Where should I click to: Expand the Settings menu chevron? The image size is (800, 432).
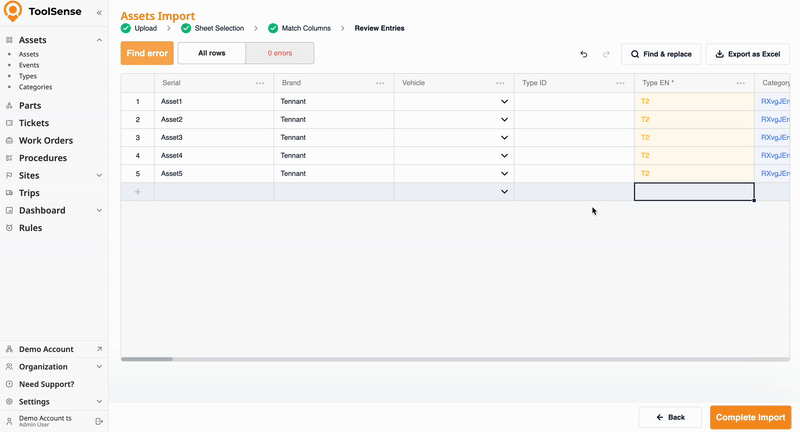coord(99,401)
